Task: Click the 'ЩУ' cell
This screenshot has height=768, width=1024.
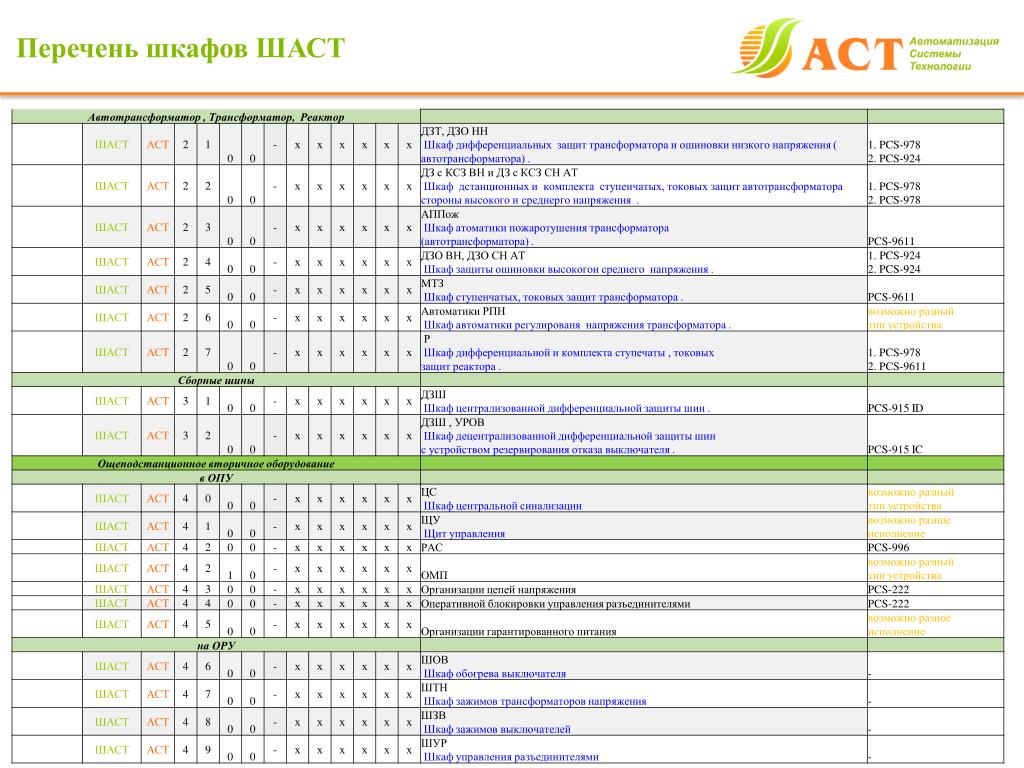Action: [x=430, y=520]
